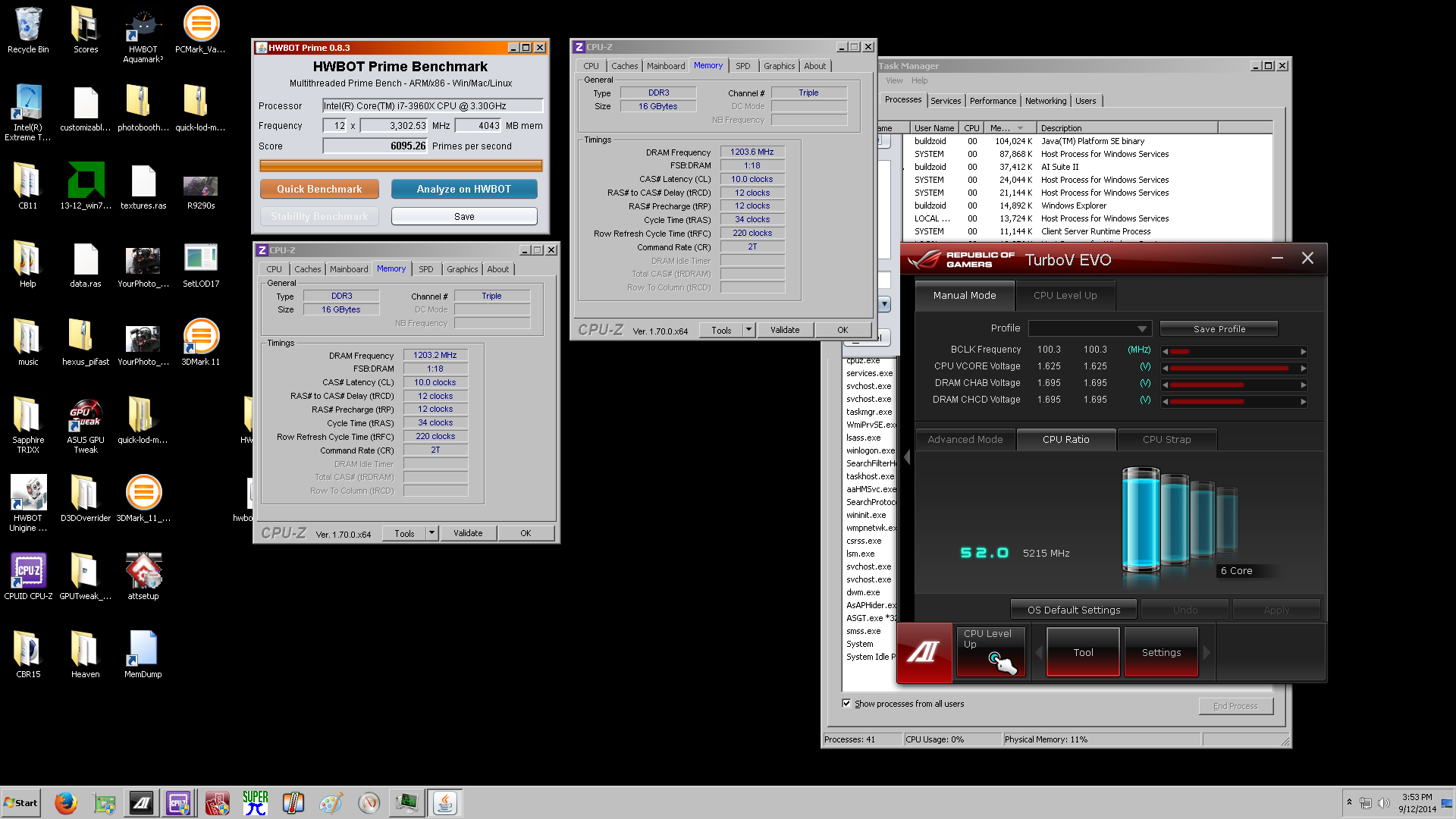Viewport: 1456px width, 819px height.
Task: Open Tools dropdown arrow in lower CPU-Z window
Action: pos(431,533)
